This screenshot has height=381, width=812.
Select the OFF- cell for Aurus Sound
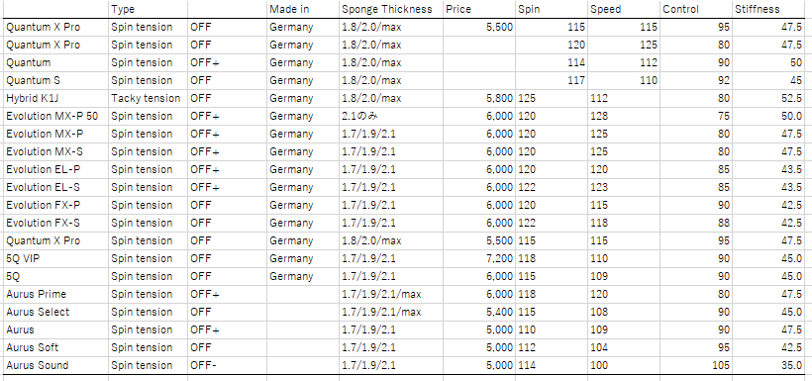pos(227,365)
